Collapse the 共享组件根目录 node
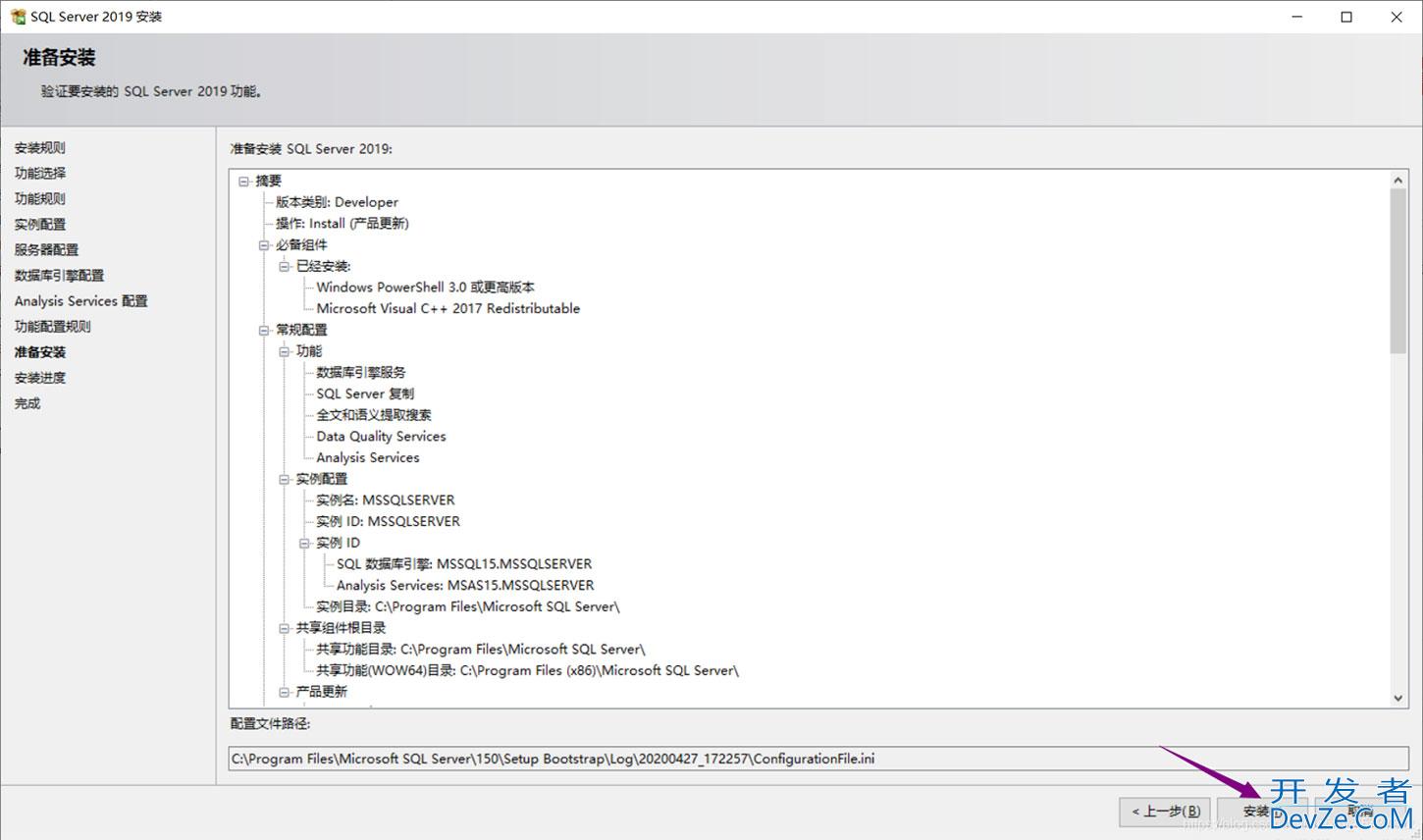Viewport: 1423px width, 840px height. (285, 628)
